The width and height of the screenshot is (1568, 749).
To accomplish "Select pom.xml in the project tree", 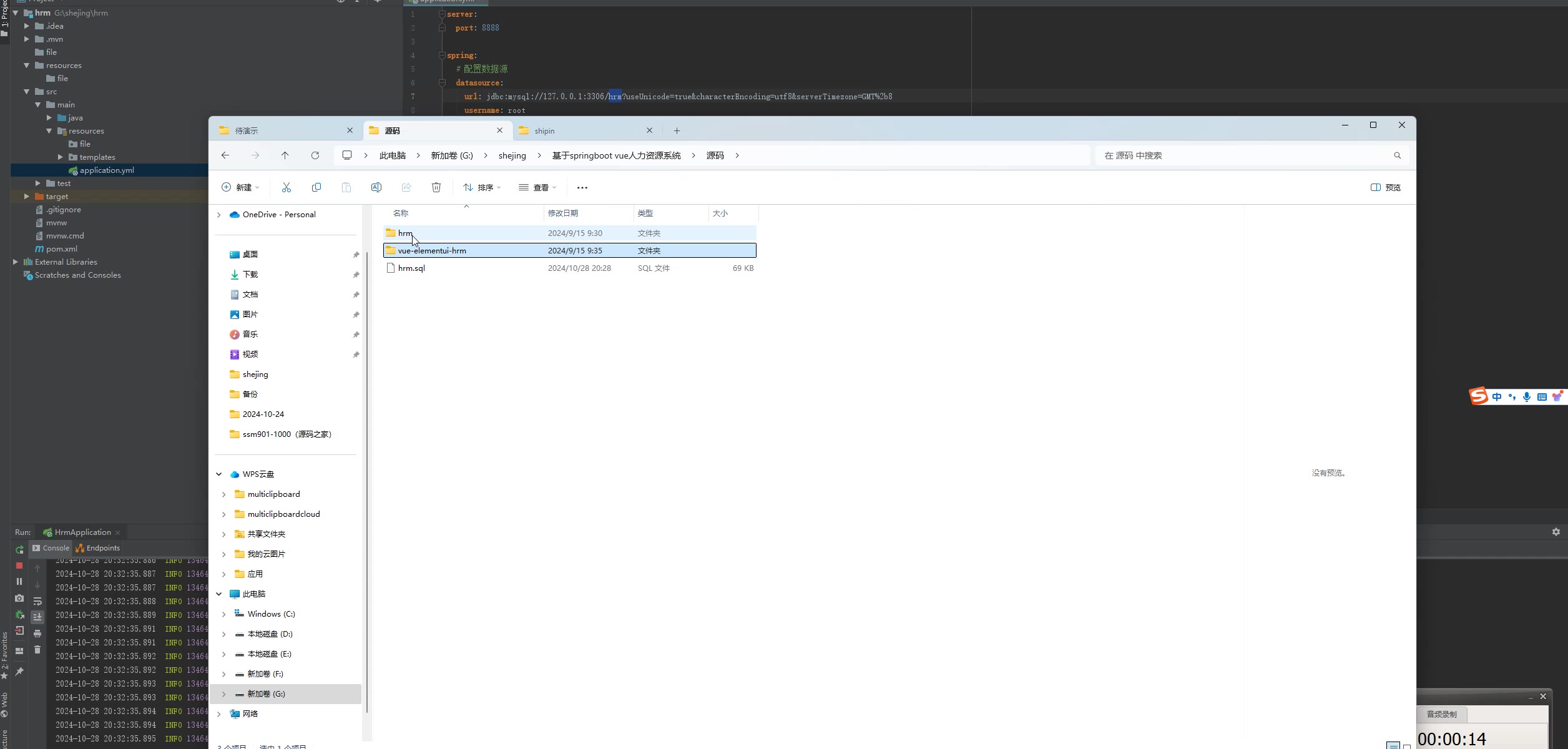I will pyautogui.click(x=61, y=249).
